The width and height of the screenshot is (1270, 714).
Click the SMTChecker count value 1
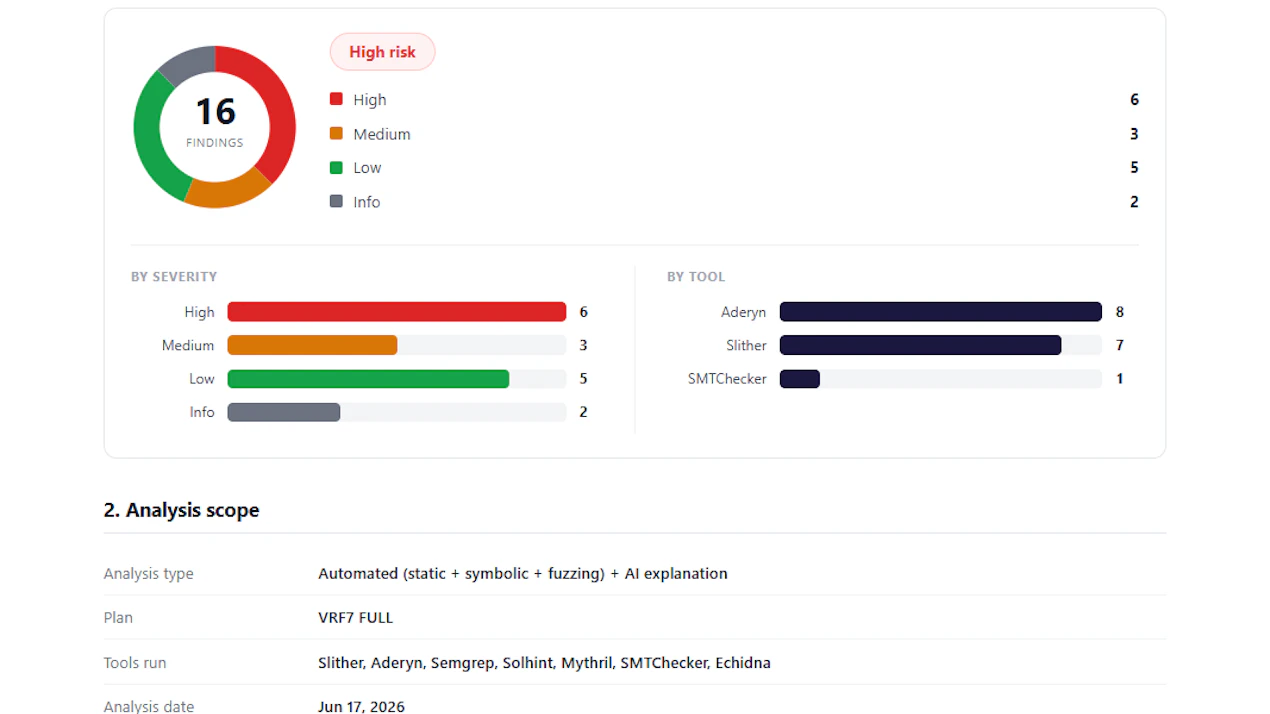pyautogui.click(x=1120, y=379)
